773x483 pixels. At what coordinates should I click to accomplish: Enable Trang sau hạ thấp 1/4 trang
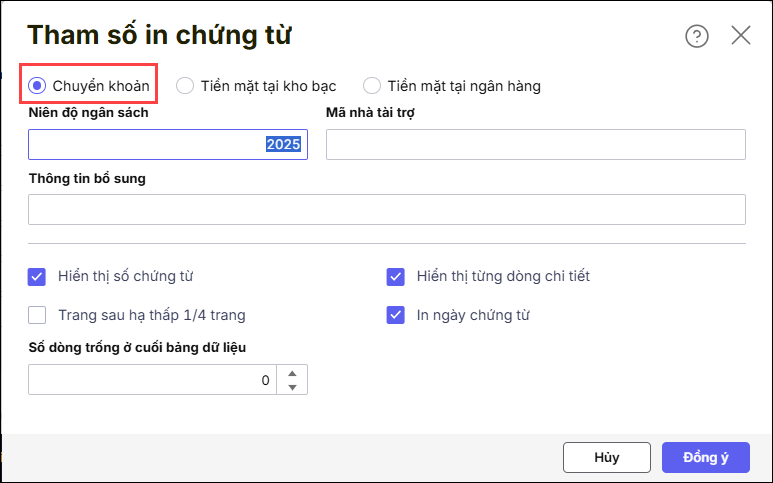[x=38, y=315]
